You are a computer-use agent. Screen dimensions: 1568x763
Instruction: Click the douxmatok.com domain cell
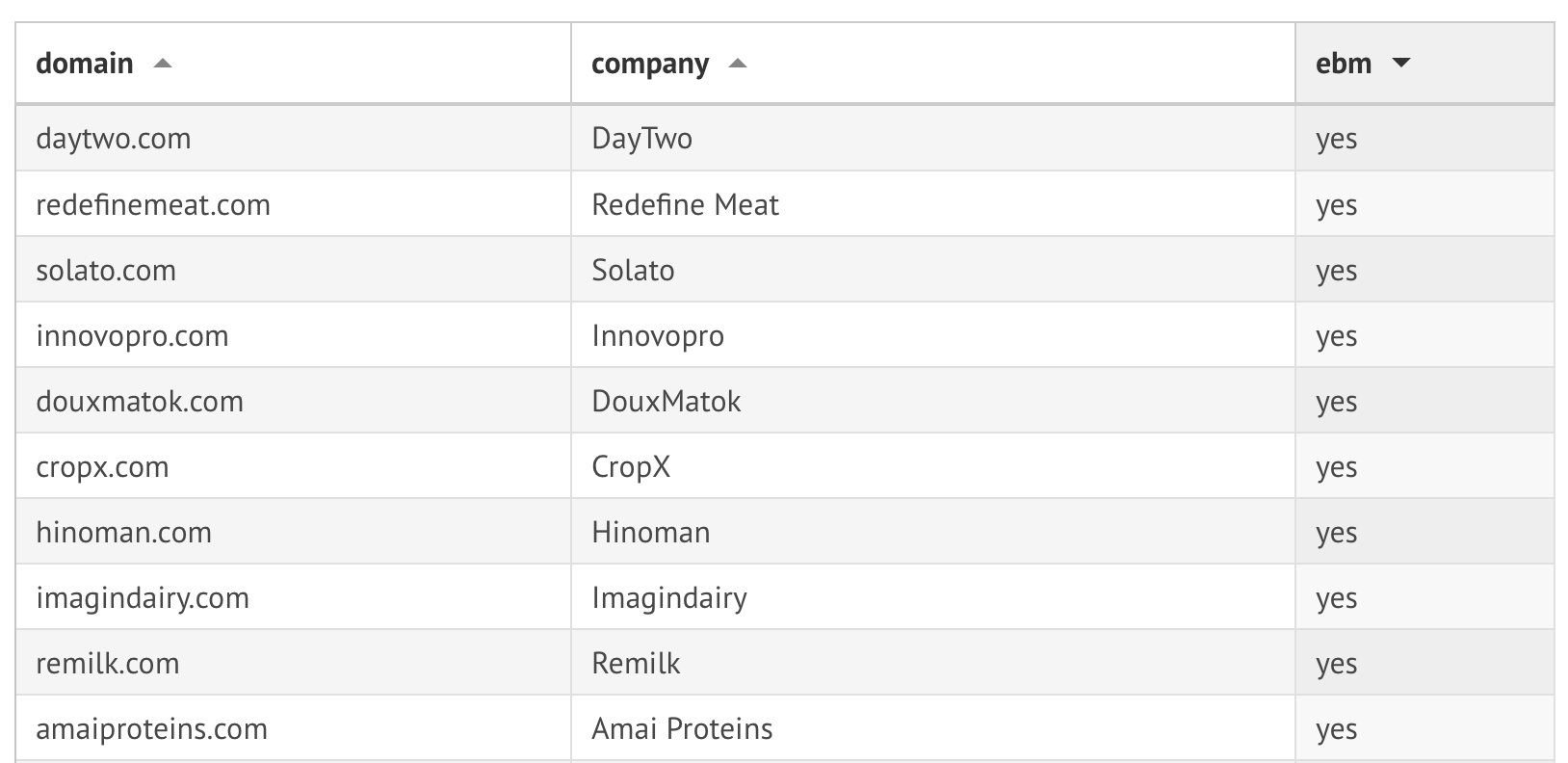pyautogui.click(x=140, y=401)
